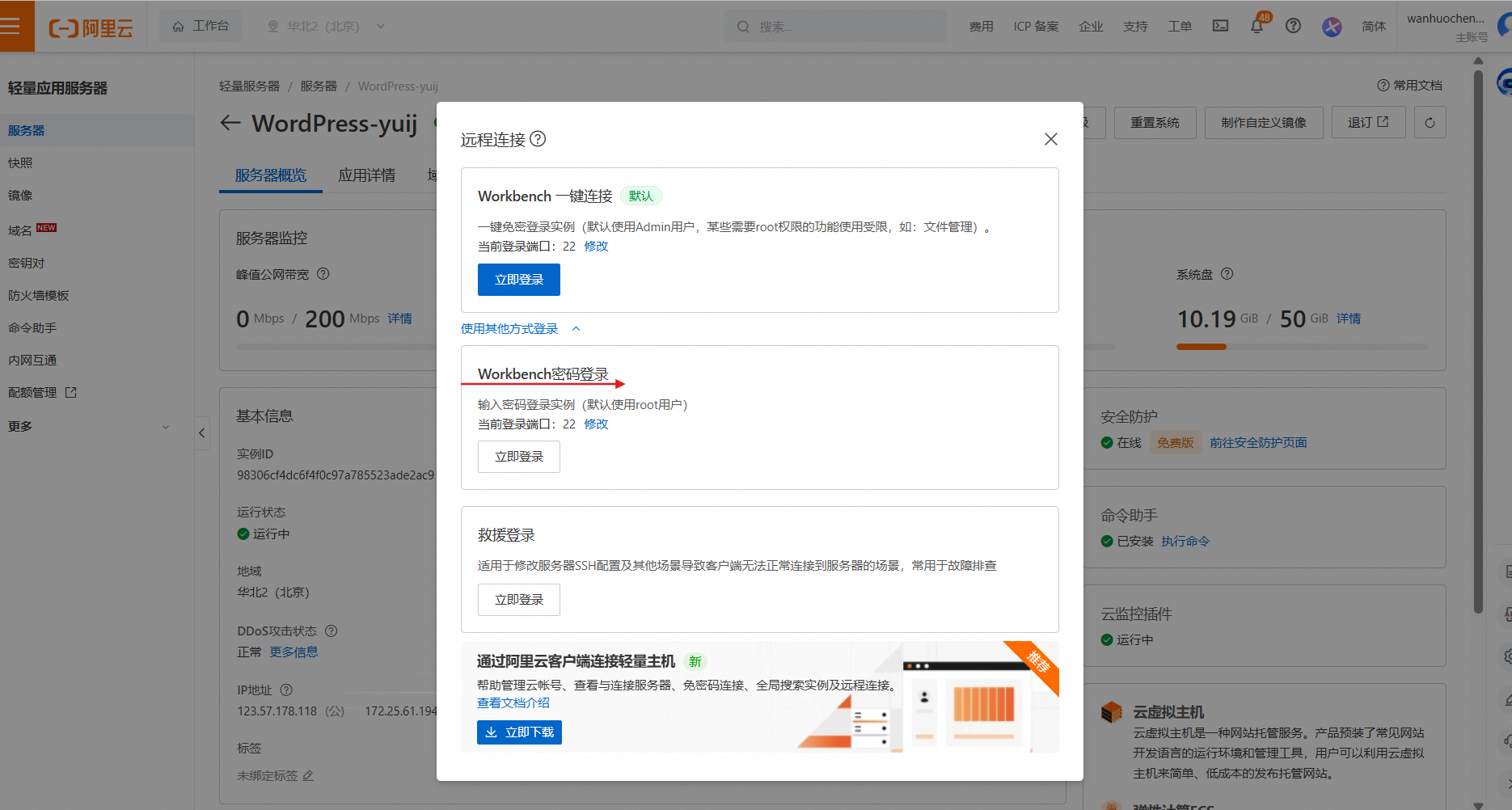The width and height of the screenshot is (1512, 810).
Task: Open the hamburger menu in the top-left corner
Action: (11, 26)
